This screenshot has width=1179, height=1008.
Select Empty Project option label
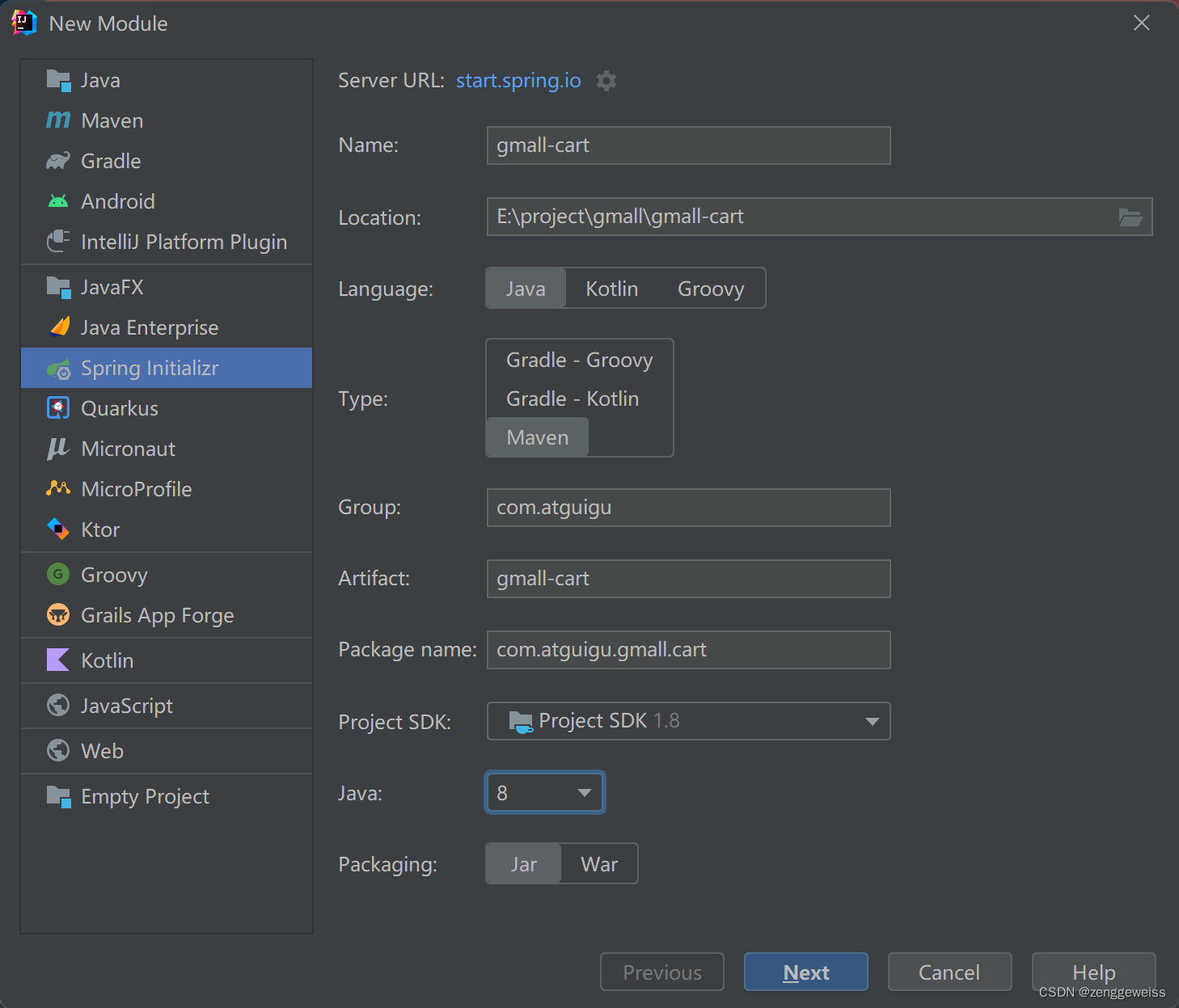pyautogui.click(x=145, y=796)
